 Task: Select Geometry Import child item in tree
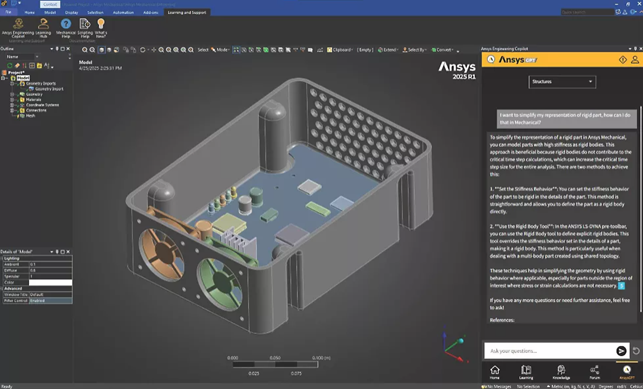pos(49,89)
